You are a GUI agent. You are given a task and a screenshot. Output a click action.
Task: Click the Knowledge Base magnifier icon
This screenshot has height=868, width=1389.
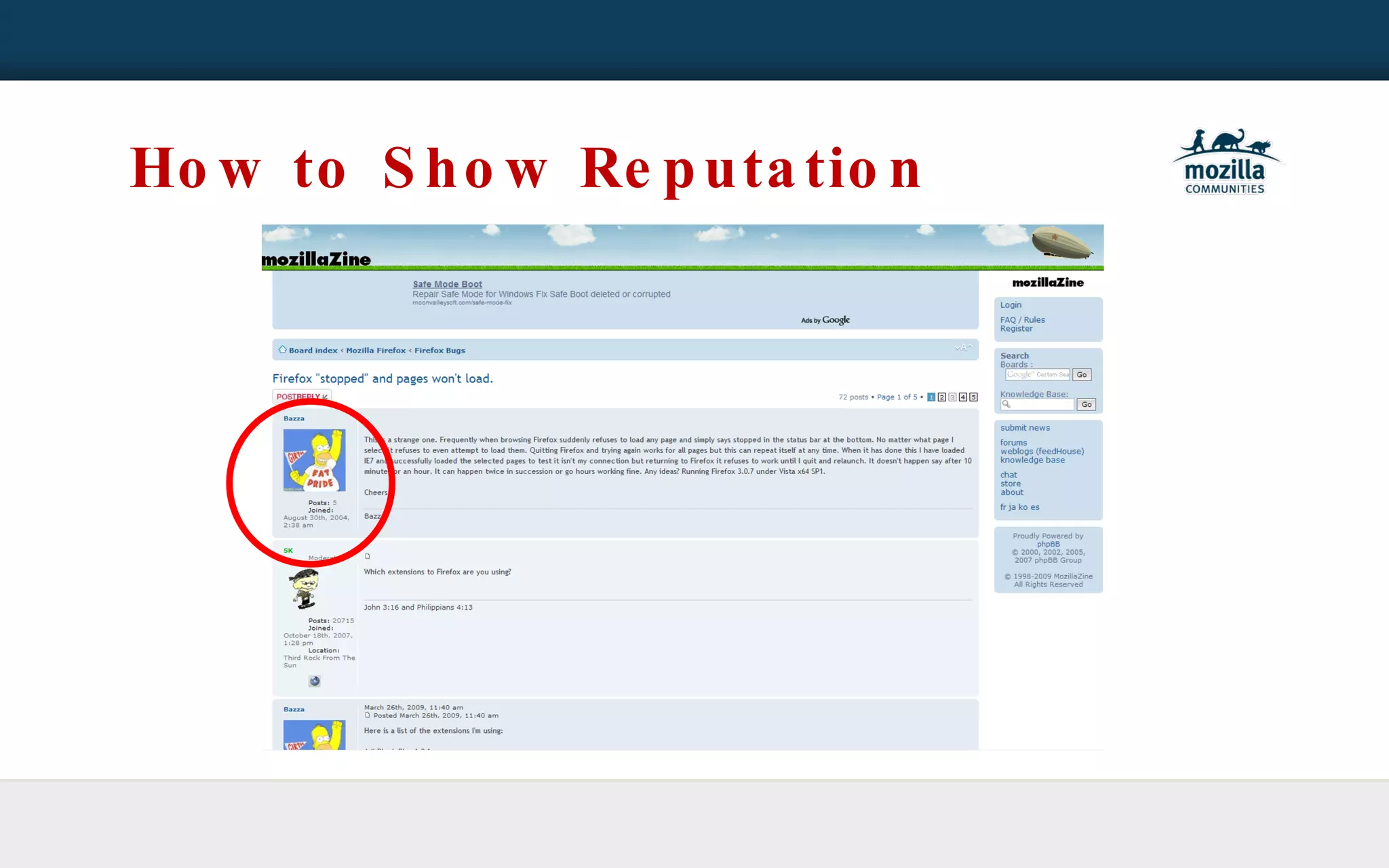coord(1006,404)
